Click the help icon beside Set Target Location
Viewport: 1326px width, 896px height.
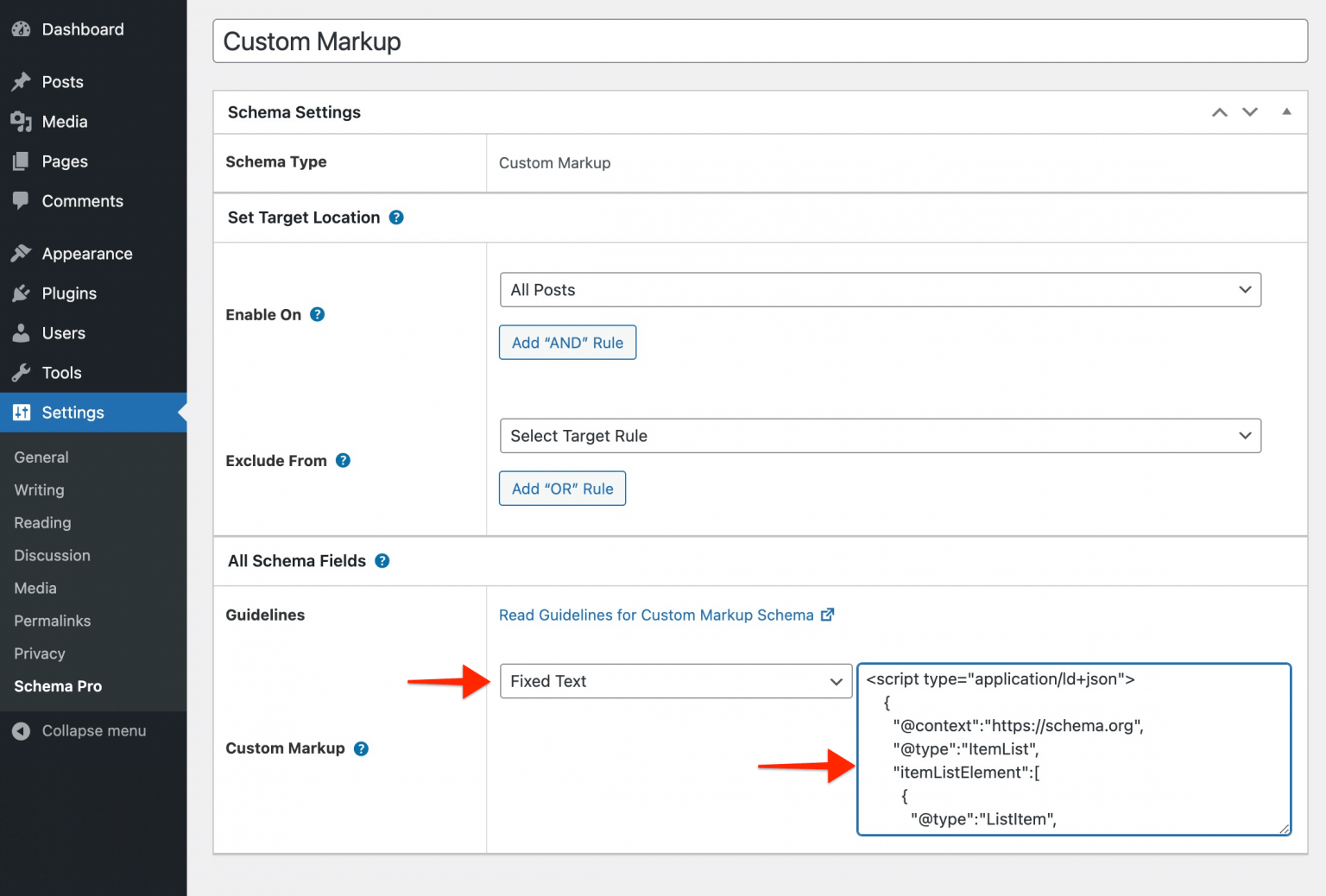pos(396,218)
